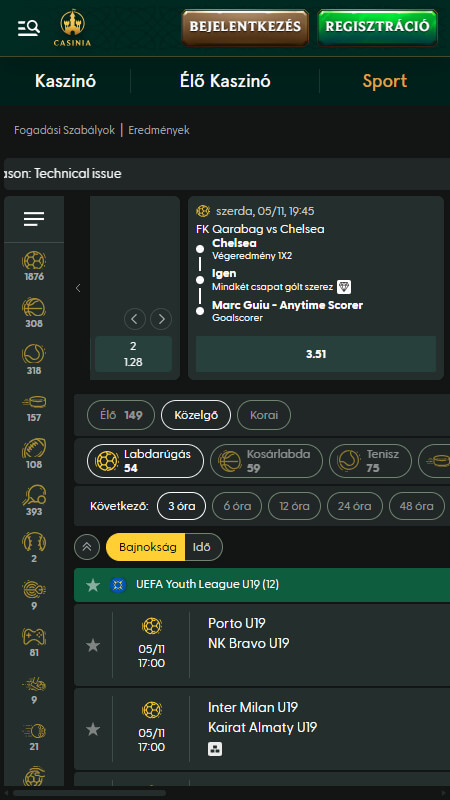
Task: Filter by Tenisz 75
Action: click(370, 461)
